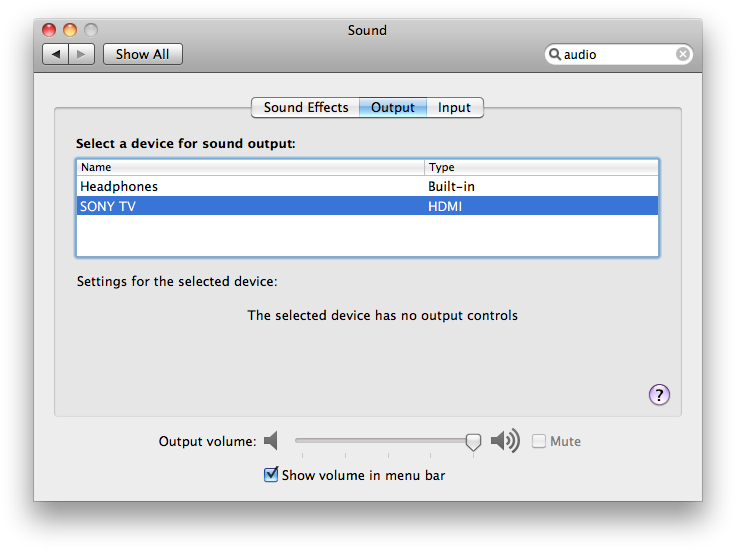
Task: Open the help button
Action: pos(659,395)
